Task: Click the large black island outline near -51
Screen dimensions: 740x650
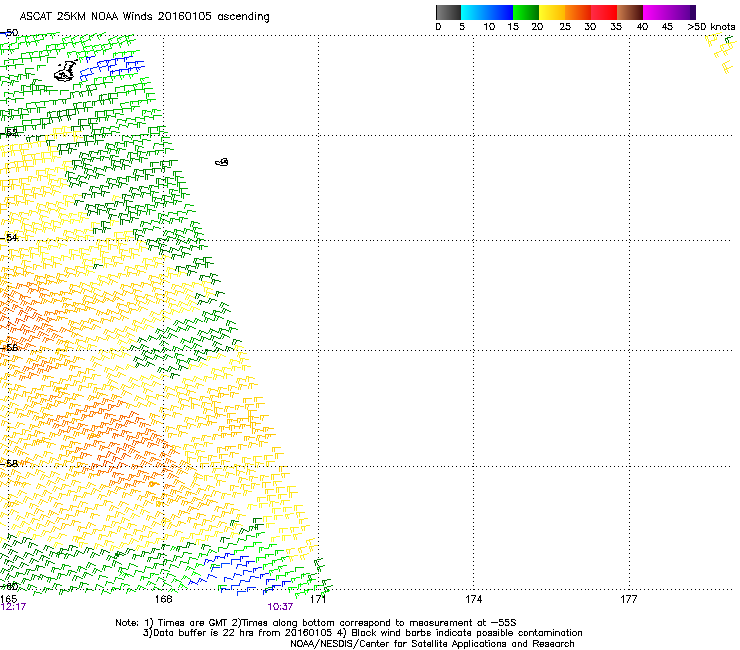Action: pyautogui.click(x=66, y=71)
